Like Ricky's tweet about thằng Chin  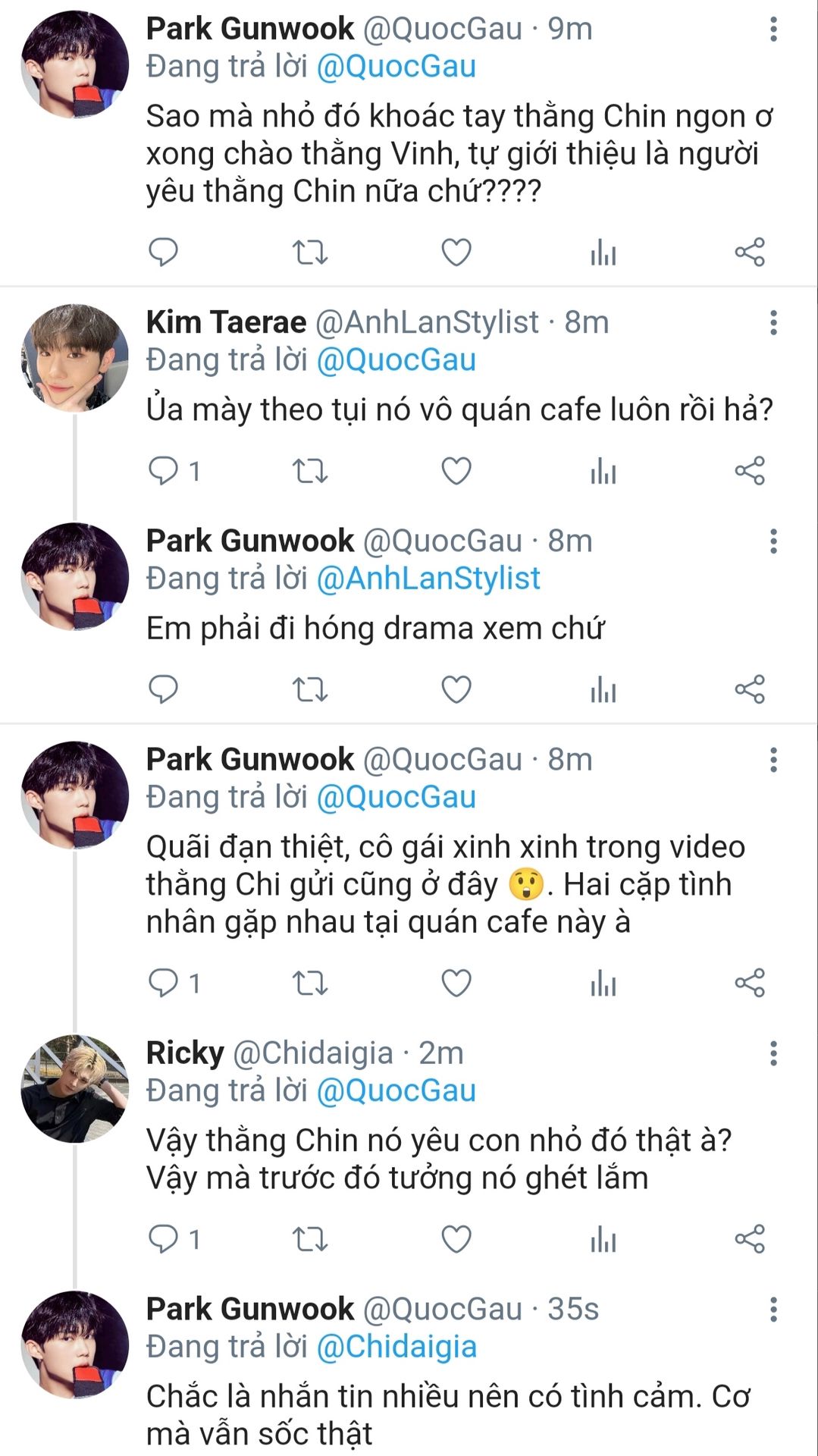(x=456, y=1239)
